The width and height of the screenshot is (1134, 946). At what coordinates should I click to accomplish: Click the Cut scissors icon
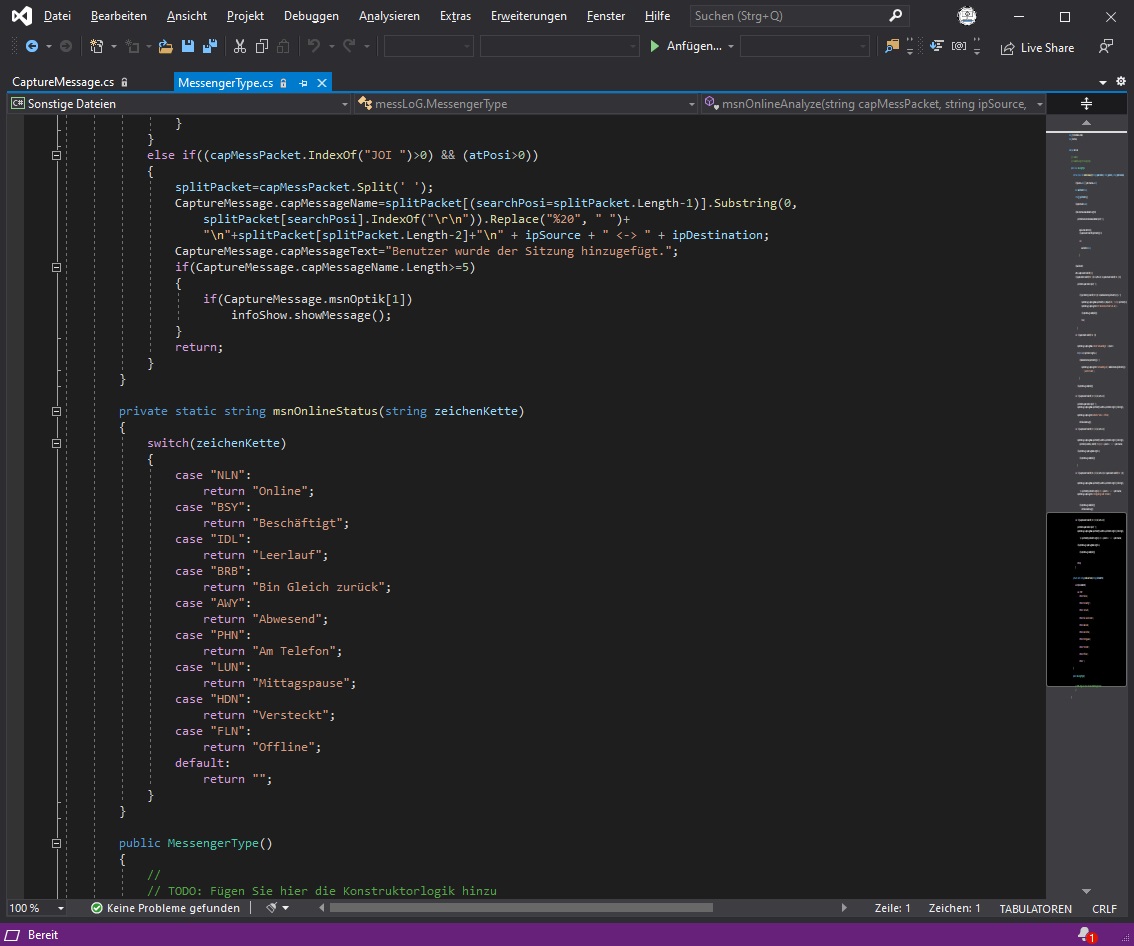tap(239, 46)
